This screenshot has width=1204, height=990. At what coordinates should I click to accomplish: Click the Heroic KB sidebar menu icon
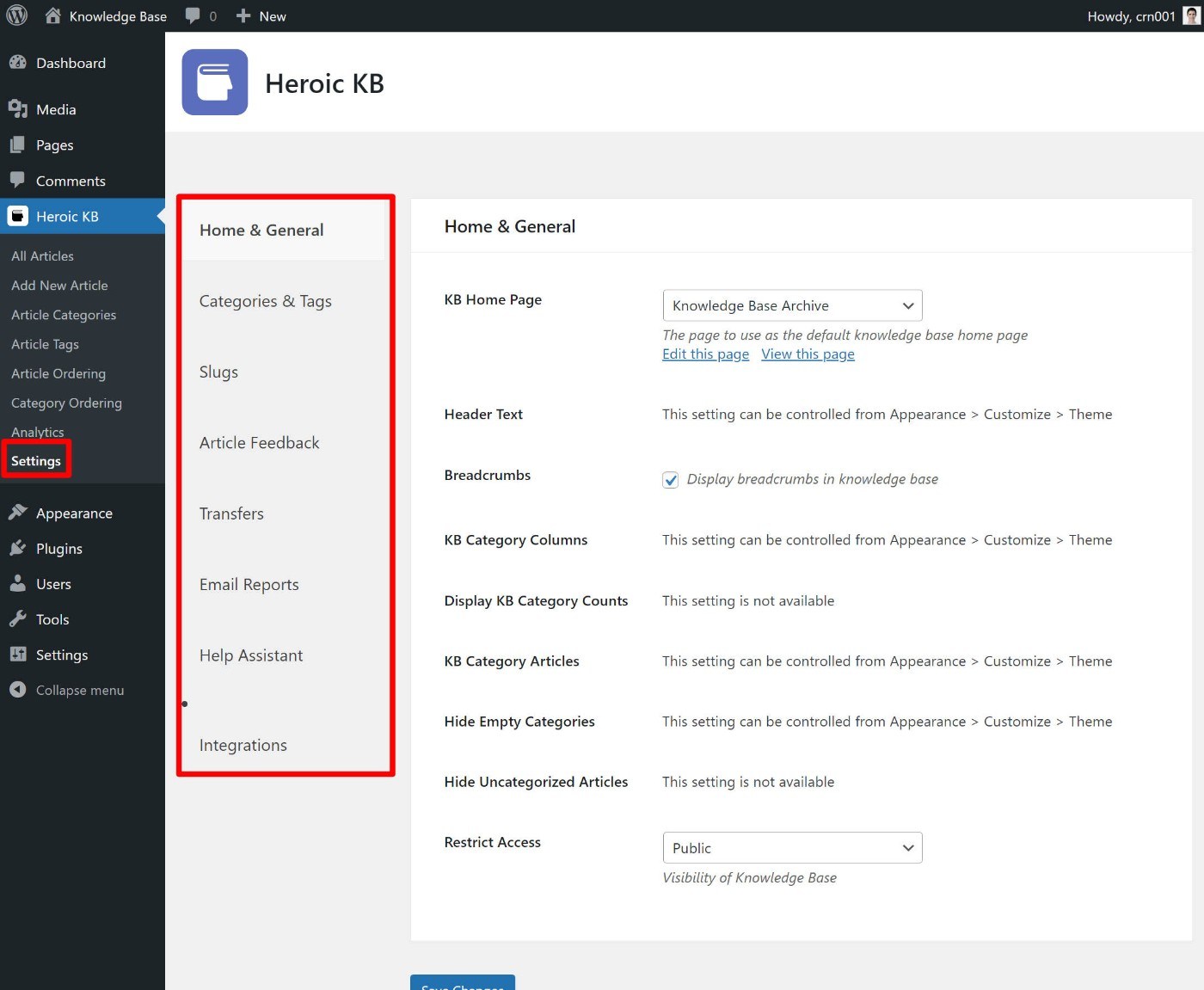point(18,216)
